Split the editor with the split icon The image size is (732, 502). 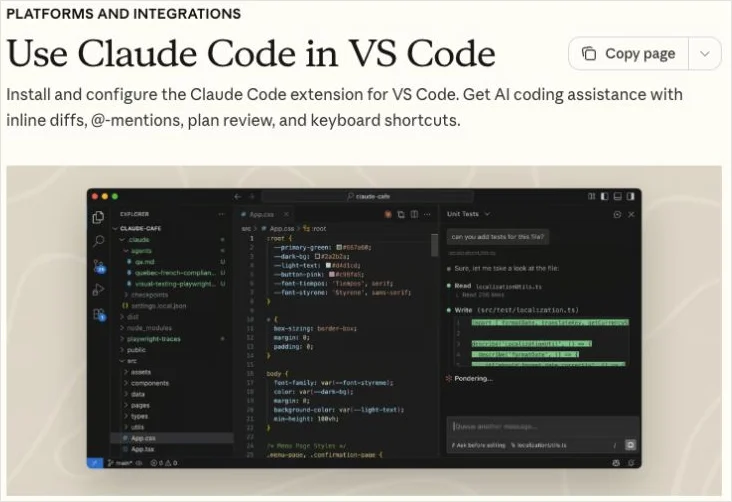coord(414,214)
